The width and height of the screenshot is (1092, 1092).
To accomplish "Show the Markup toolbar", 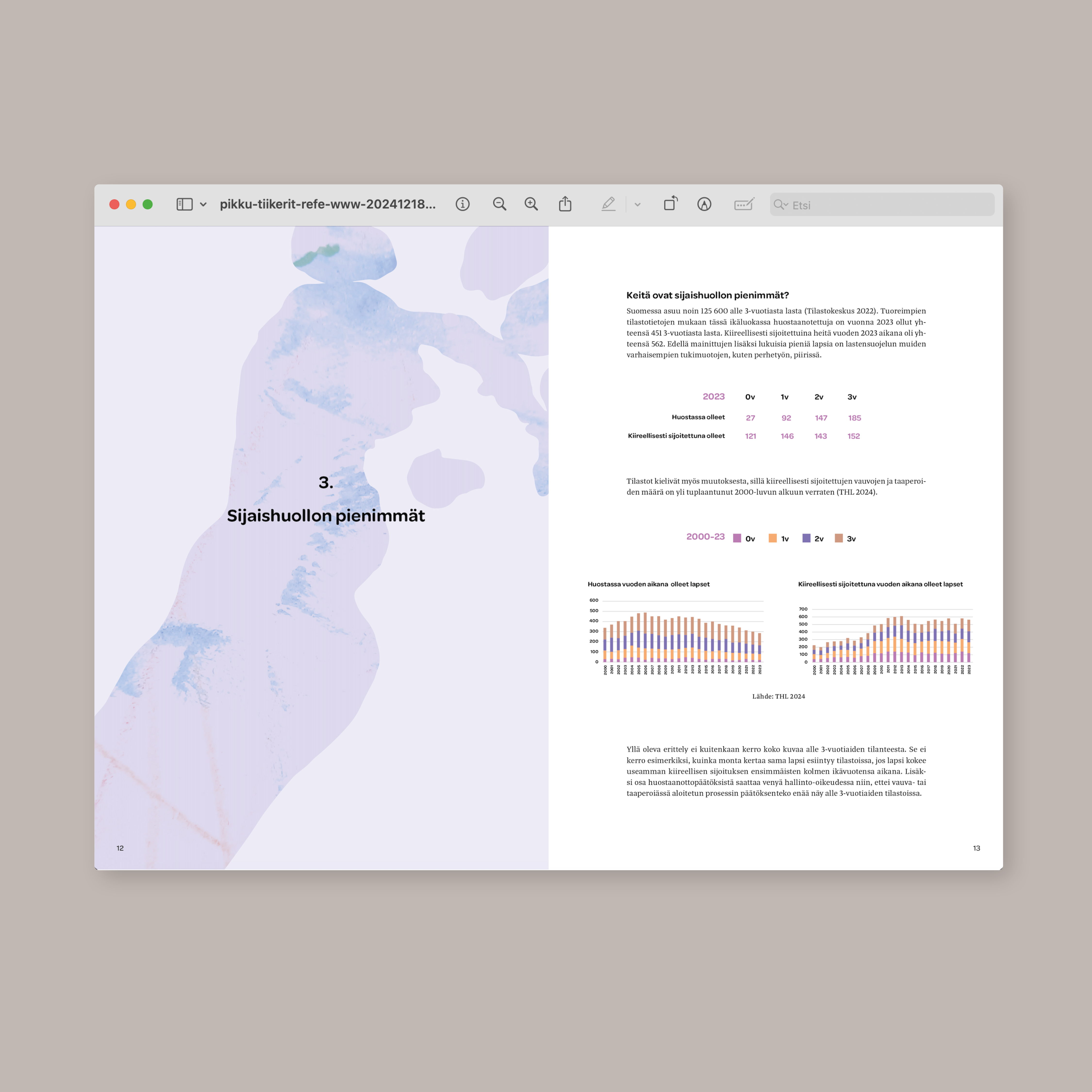I will [704, 204].
